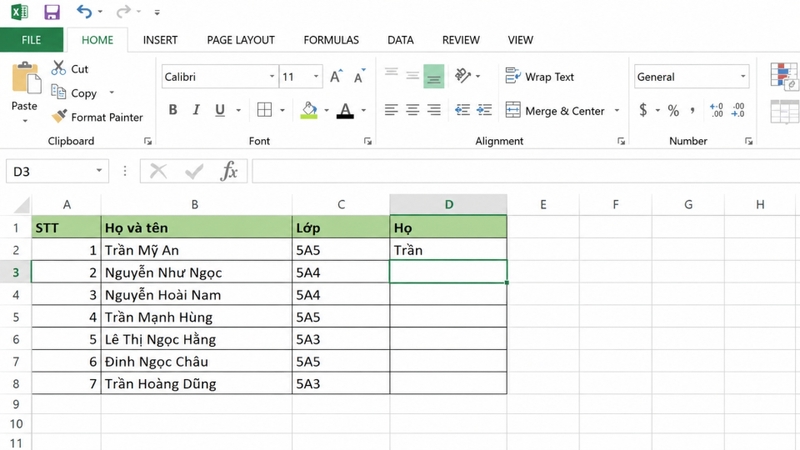800x450 pixels.
Task: Open the Copy dropdown arrow
Action: coord(112,92)
